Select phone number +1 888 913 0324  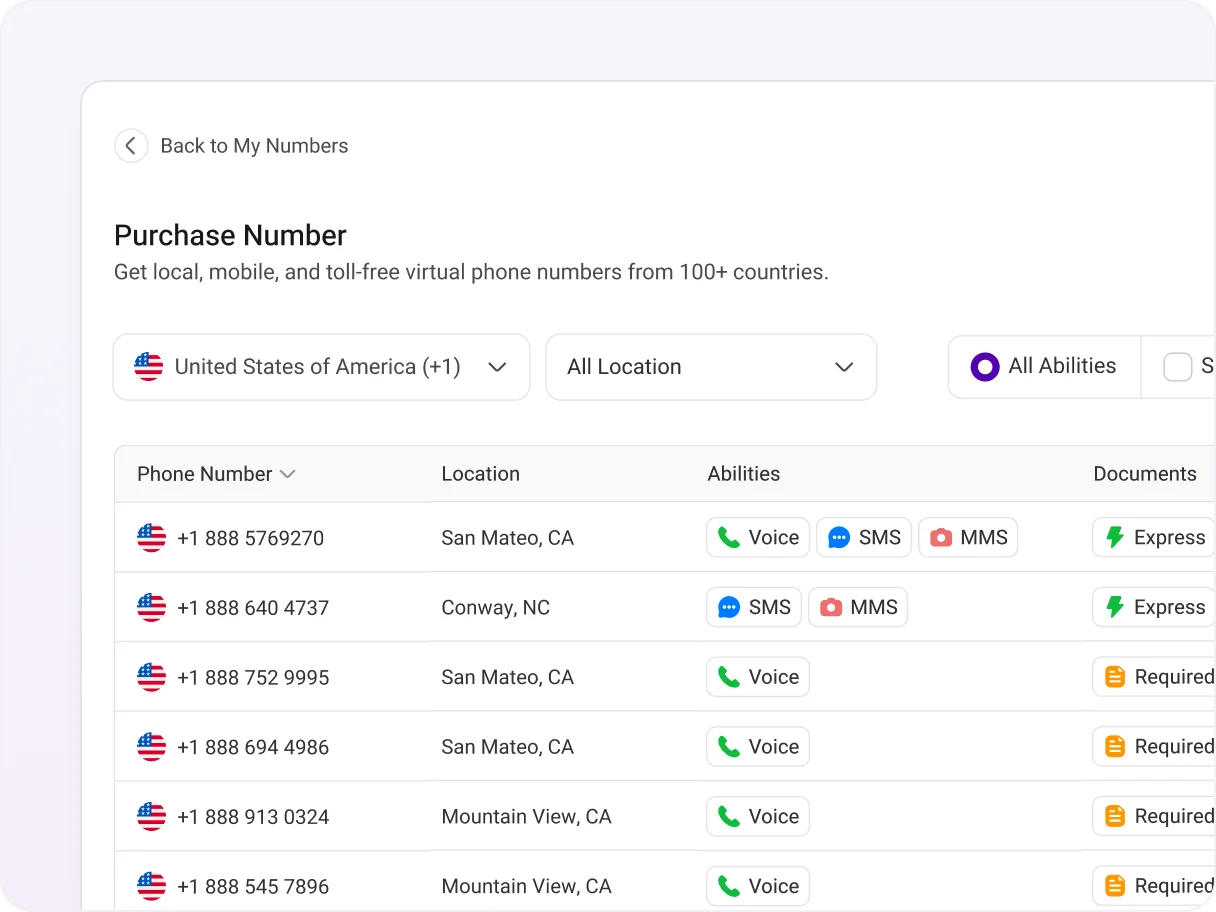pyautogui.click(x=253, y=817)
